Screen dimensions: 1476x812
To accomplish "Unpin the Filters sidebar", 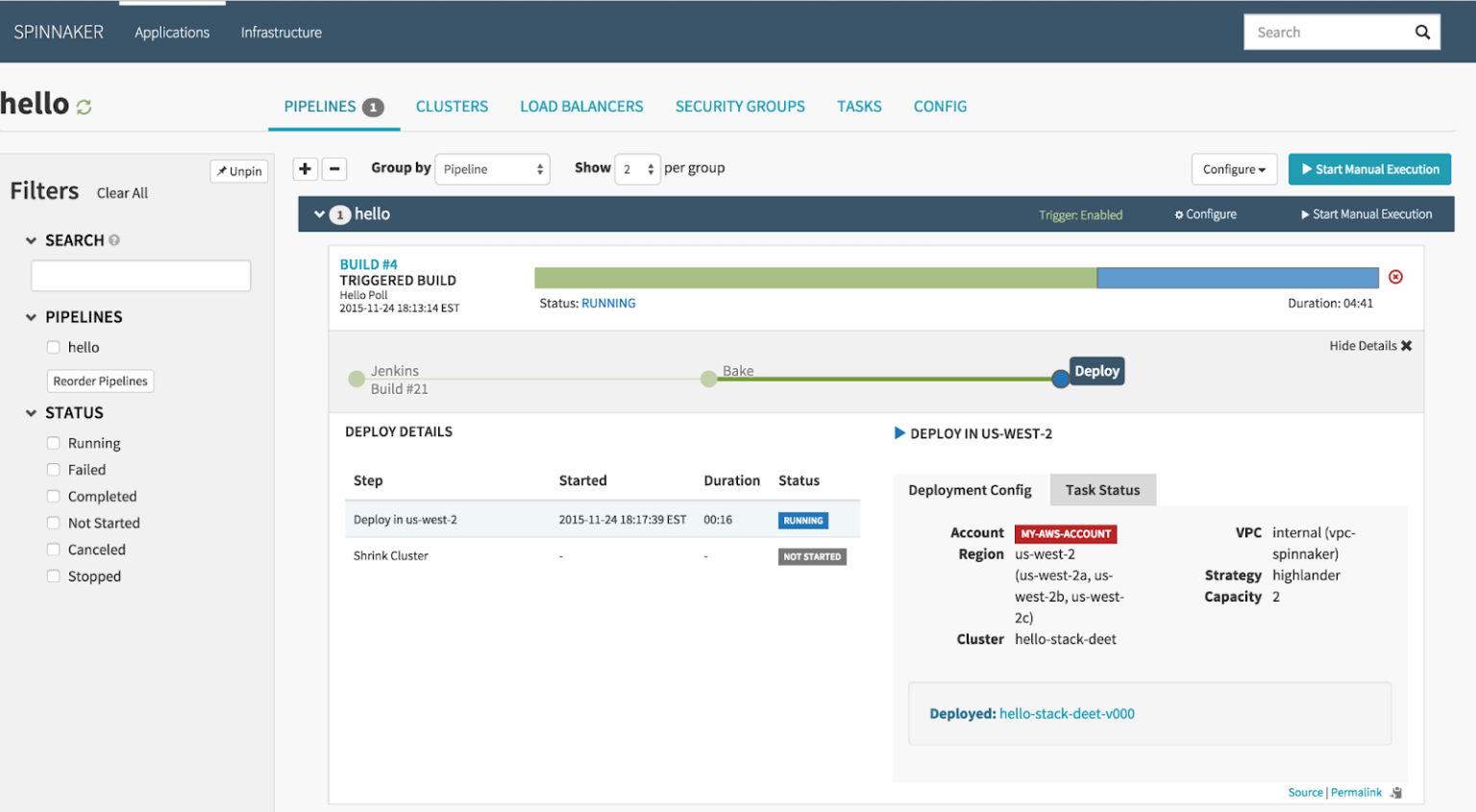I will point(238,171).
